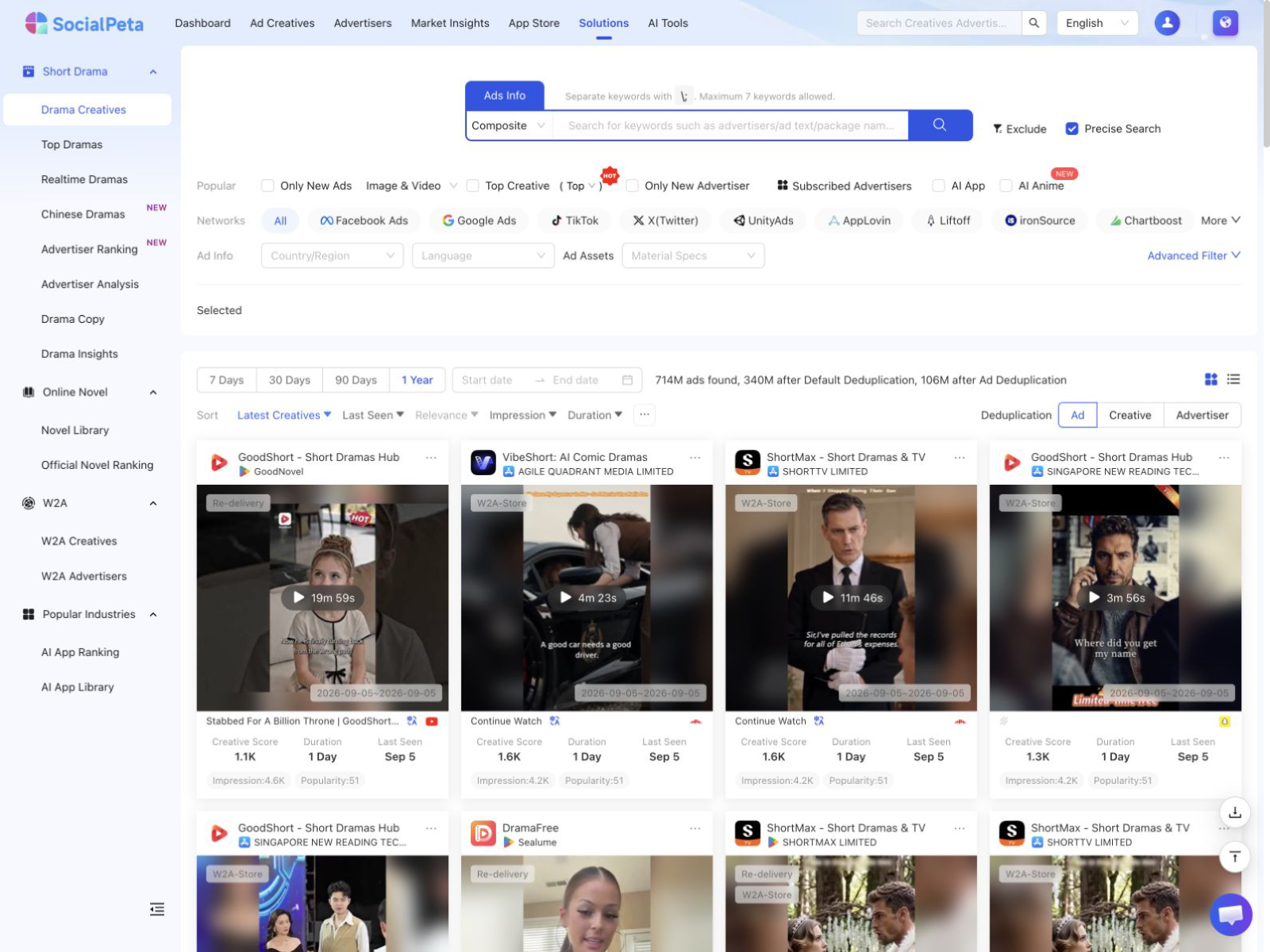1270x952 pixels.
Task: Open the Market Insights menu
Action: pos(450,23)
